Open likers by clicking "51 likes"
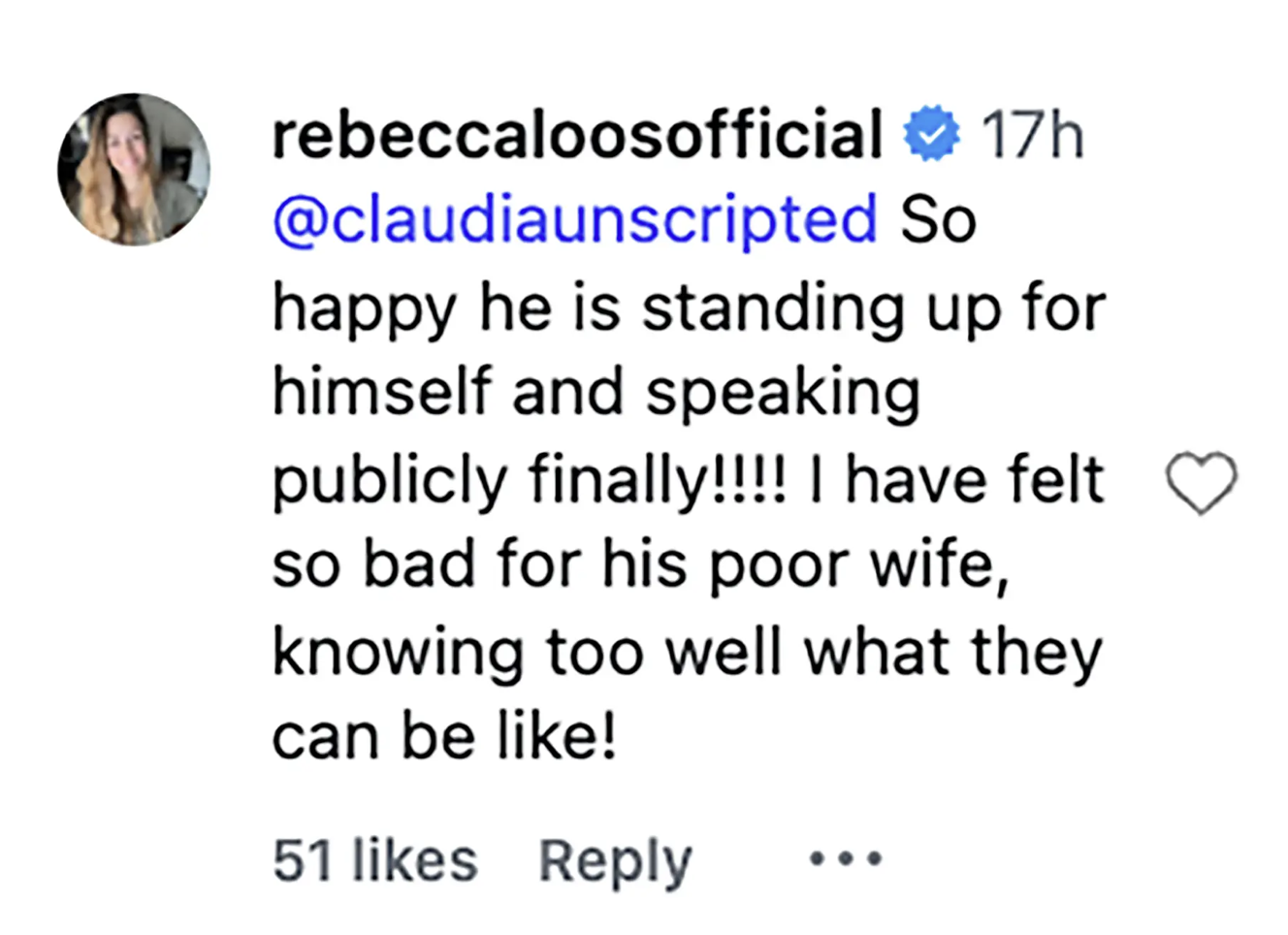This screenshot has width=1288, height=935. coord(374,860)
